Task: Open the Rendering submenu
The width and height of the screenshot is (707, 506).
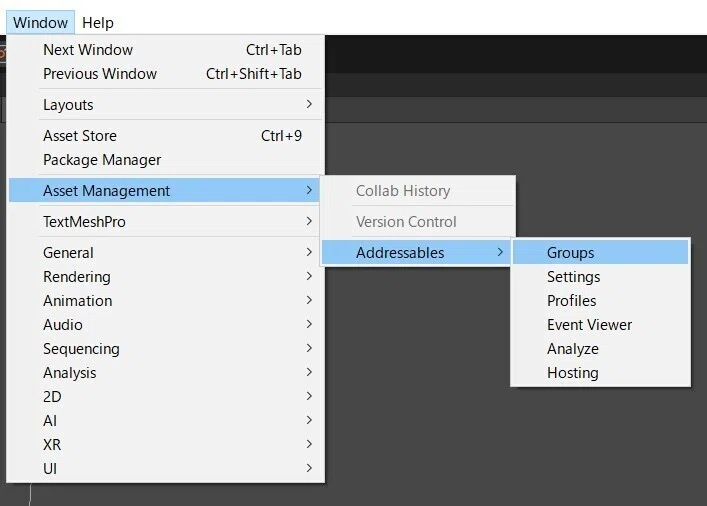Action: (x=165, y=276)
